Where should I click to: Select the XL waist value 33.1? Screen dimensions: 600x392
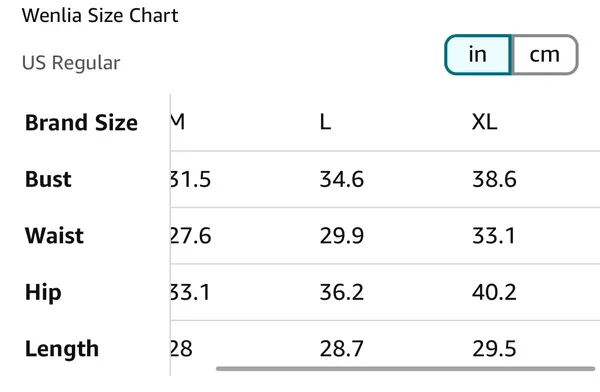494,235
